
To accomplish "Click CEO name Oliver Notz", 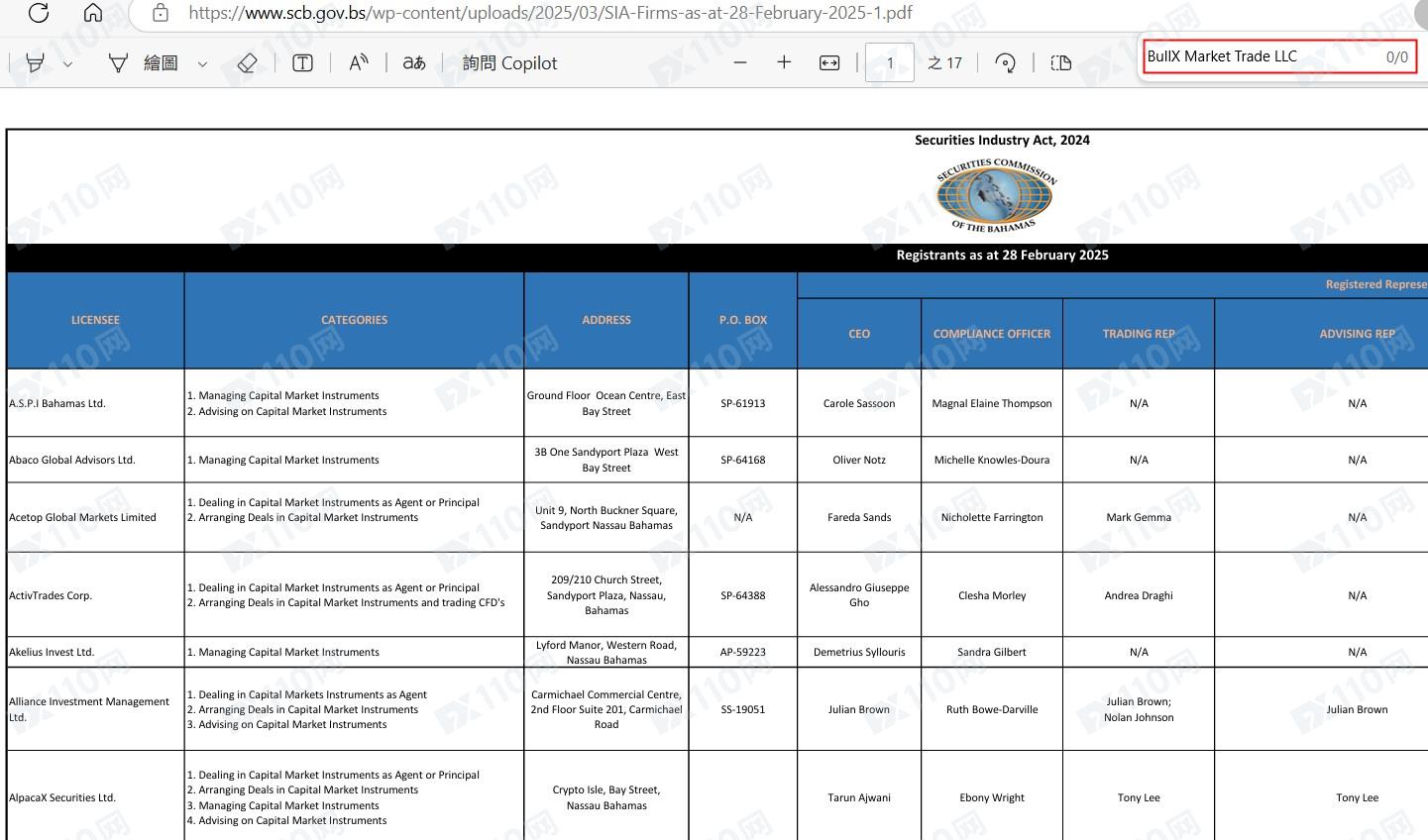I will (x=859, y=460).
